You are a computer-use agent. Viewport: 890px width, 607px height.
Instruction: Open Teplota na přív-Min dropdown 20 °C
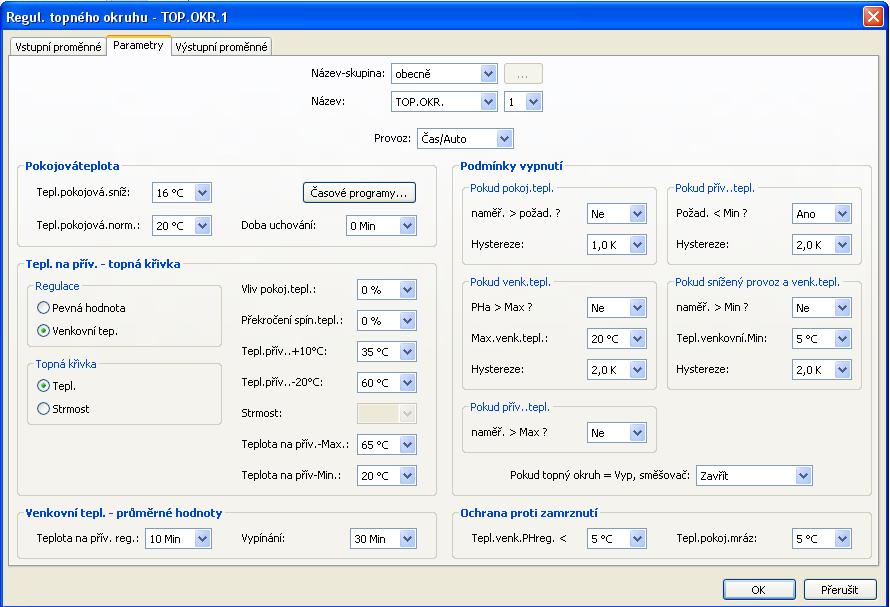click(387, 476)
